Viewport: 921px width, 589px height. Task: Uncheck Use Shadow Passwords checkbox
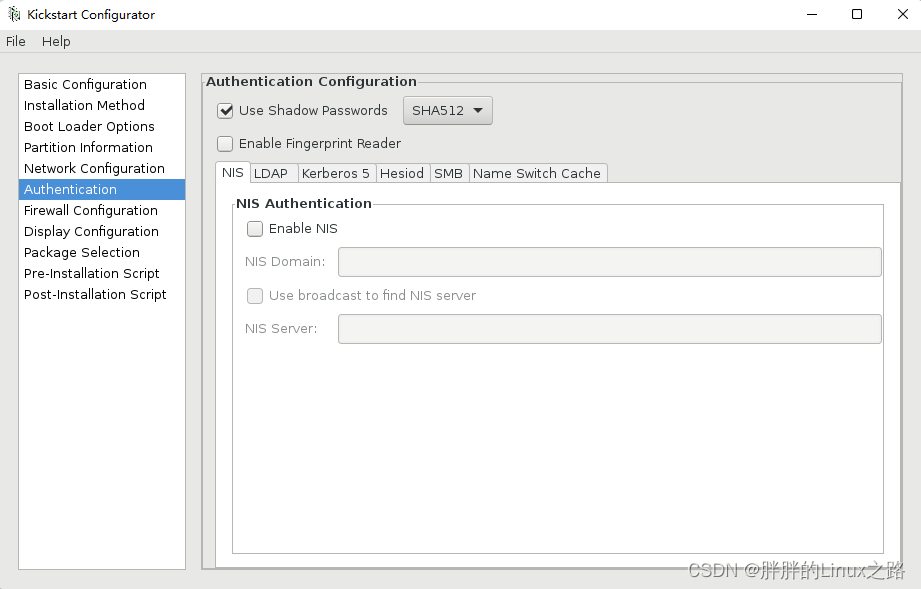(x=226, y=111)
